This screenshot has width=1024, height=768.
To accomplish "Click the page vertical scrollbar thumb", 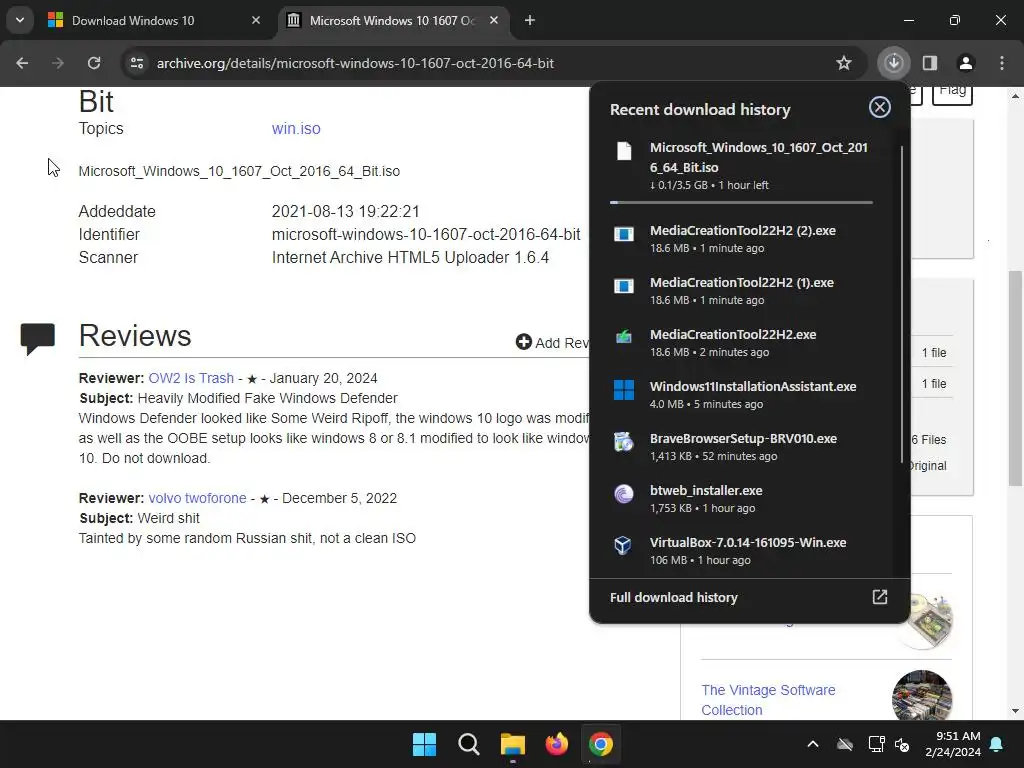I will click(x=1015, y=377).
